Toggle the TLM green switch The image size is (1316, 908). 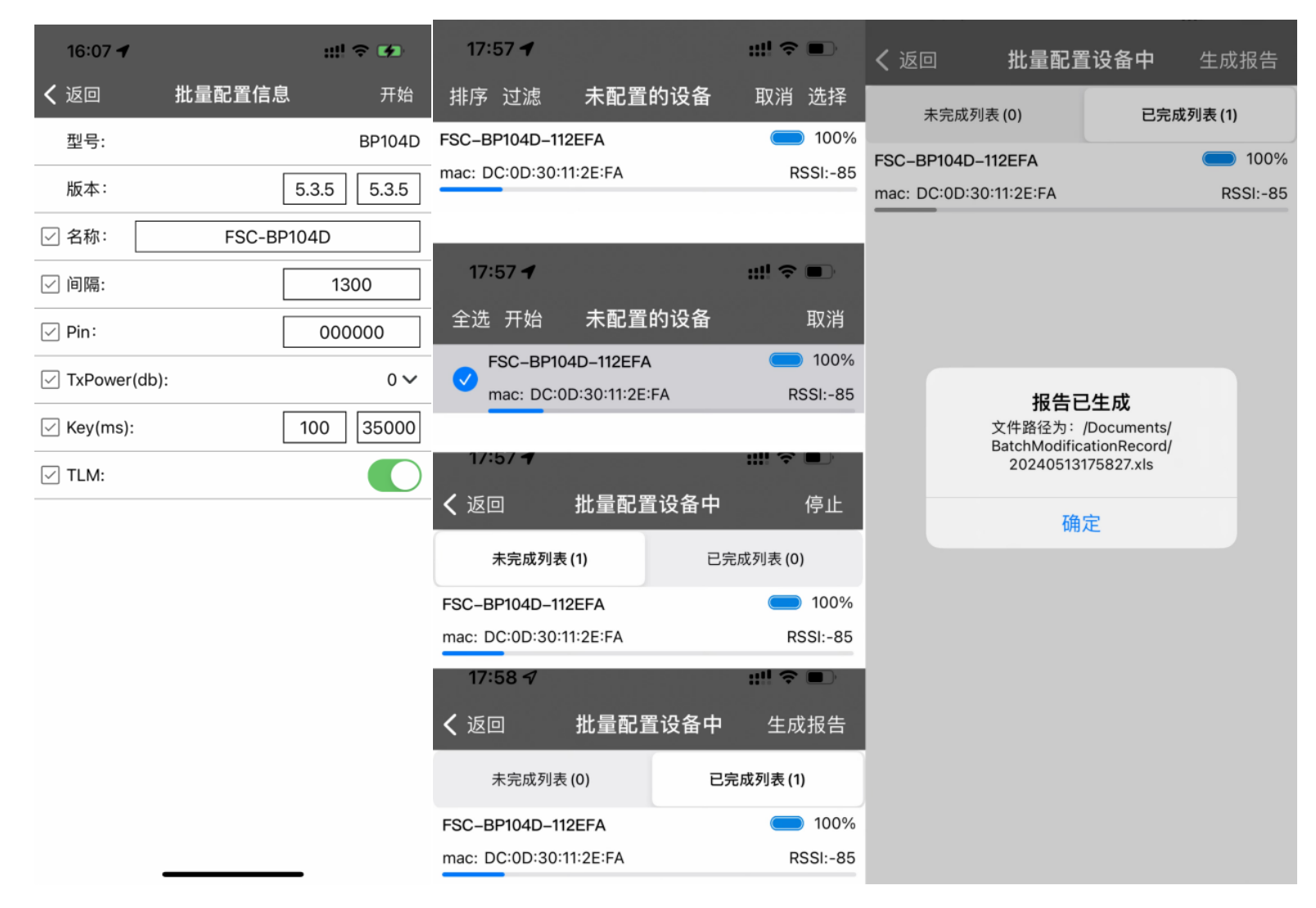pos(394,476)
